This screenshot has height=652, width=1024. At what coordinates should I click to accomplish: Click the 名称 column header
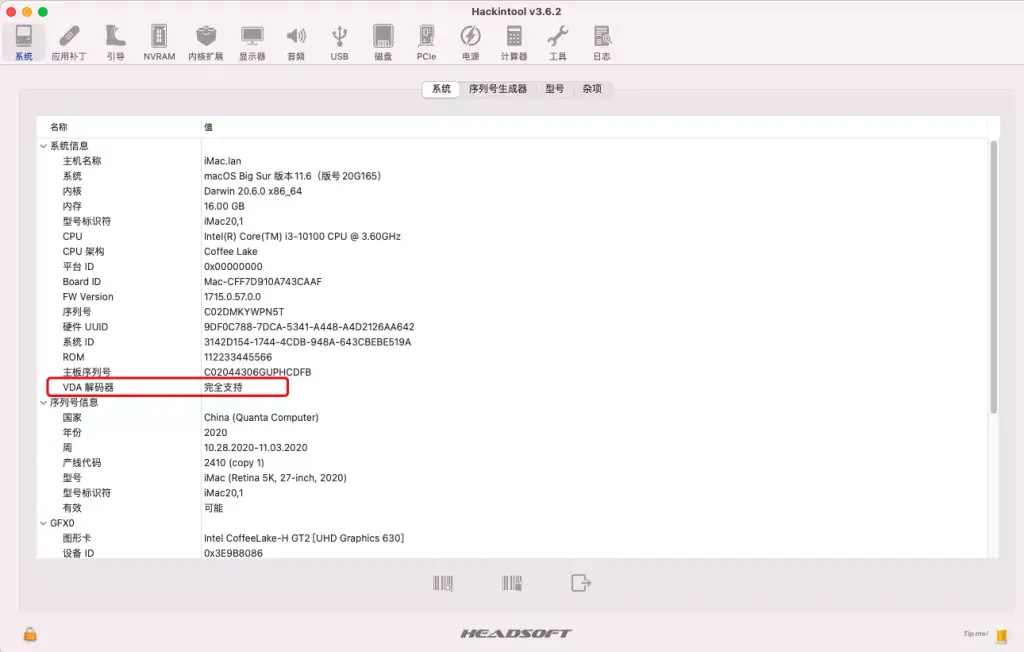119,127
